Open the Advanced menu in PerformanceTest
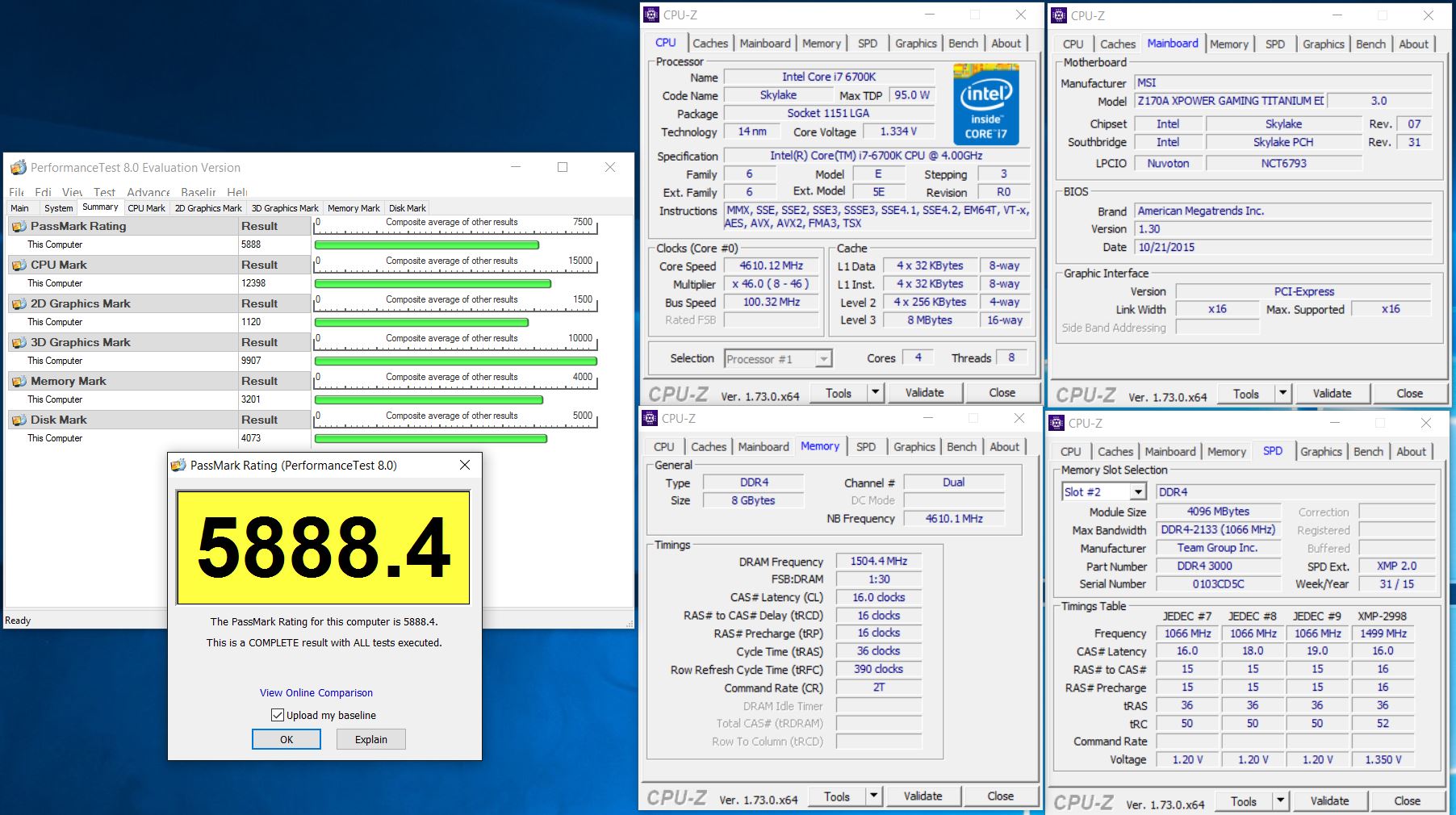The height and width of the screenshot is (815, 1456). [149, 192]
